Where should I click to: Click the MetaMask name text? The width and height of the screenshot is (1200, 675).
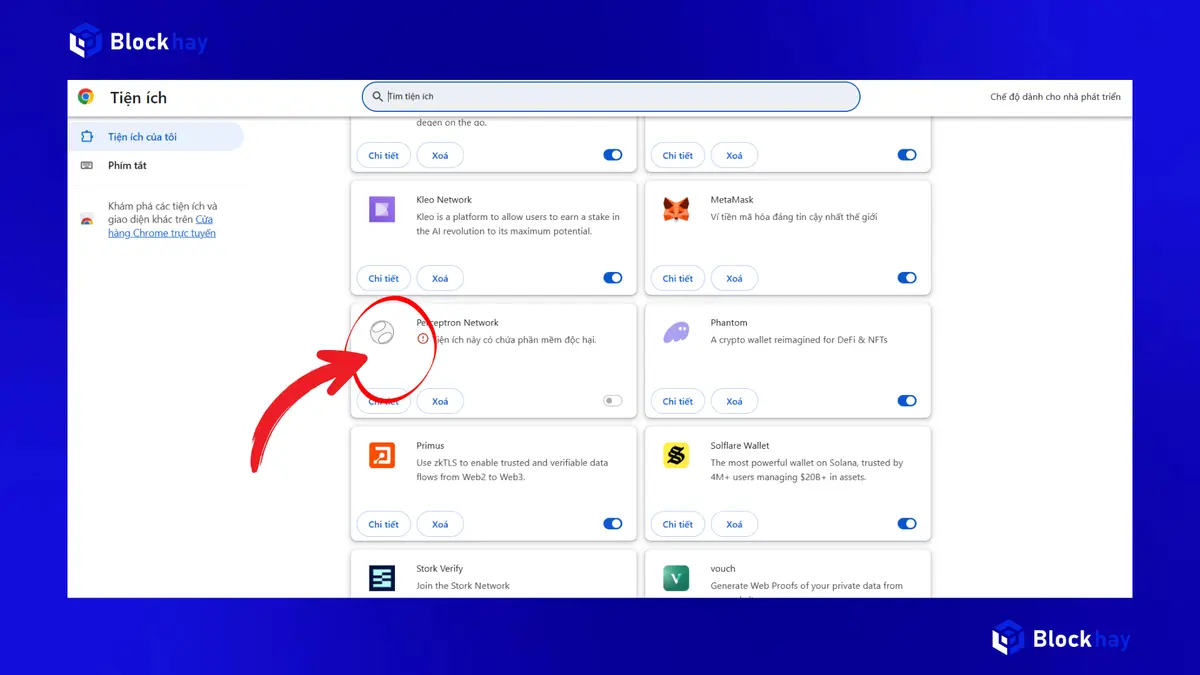coord(732,200)
